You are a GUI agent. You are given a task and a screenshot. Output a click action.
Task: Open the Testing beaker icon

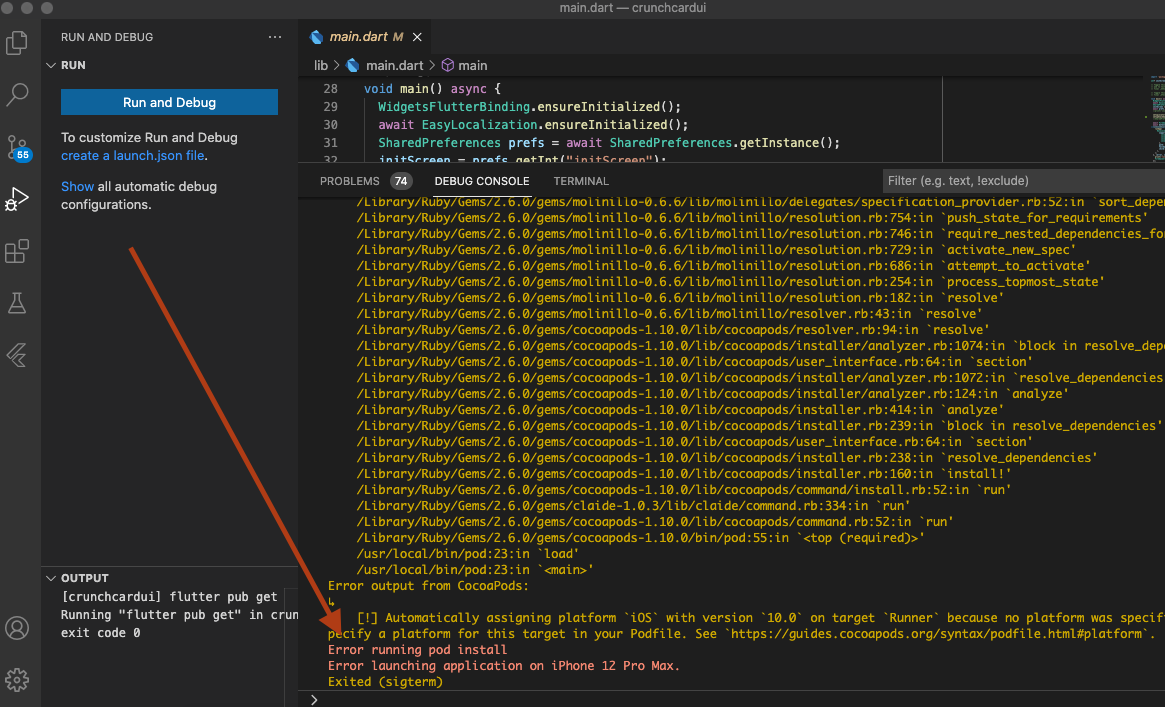tap(17, 303)
